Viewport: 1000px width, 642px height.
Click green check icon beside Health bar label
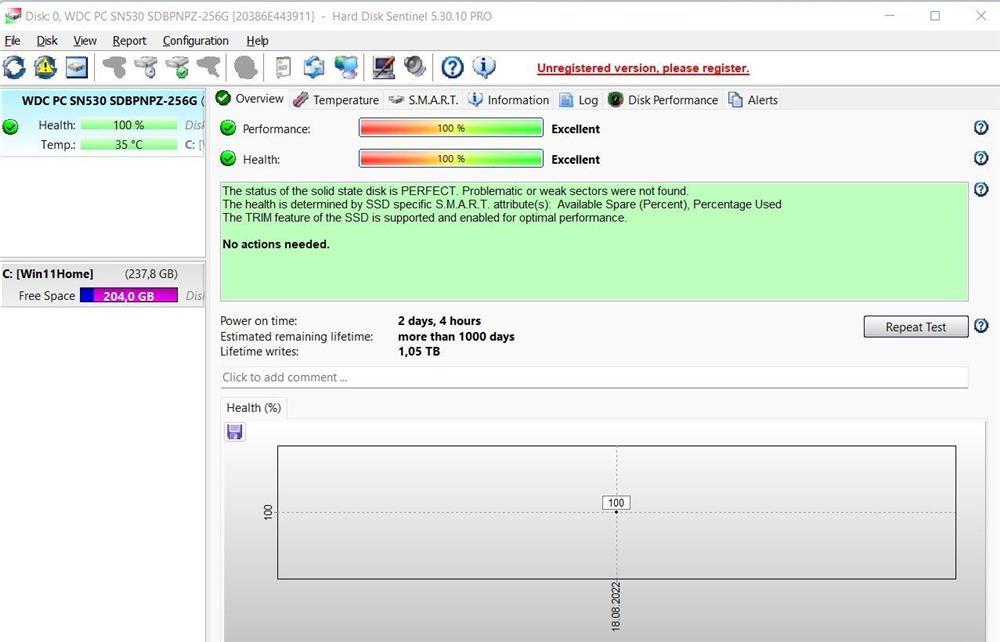pos(228,159)
